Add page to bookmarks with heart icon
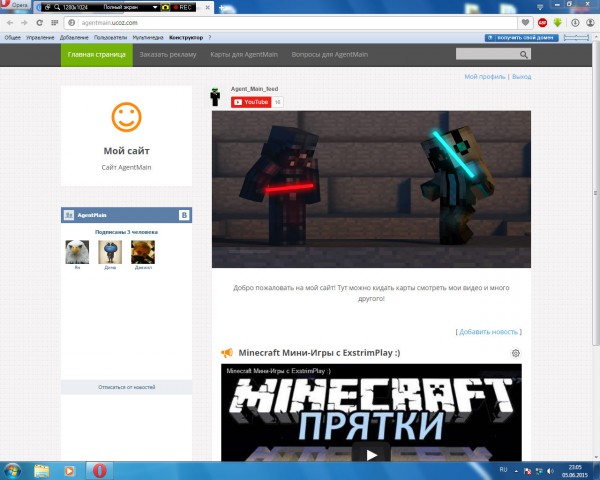This screenshot has height=480, width=600. (525, 23)
